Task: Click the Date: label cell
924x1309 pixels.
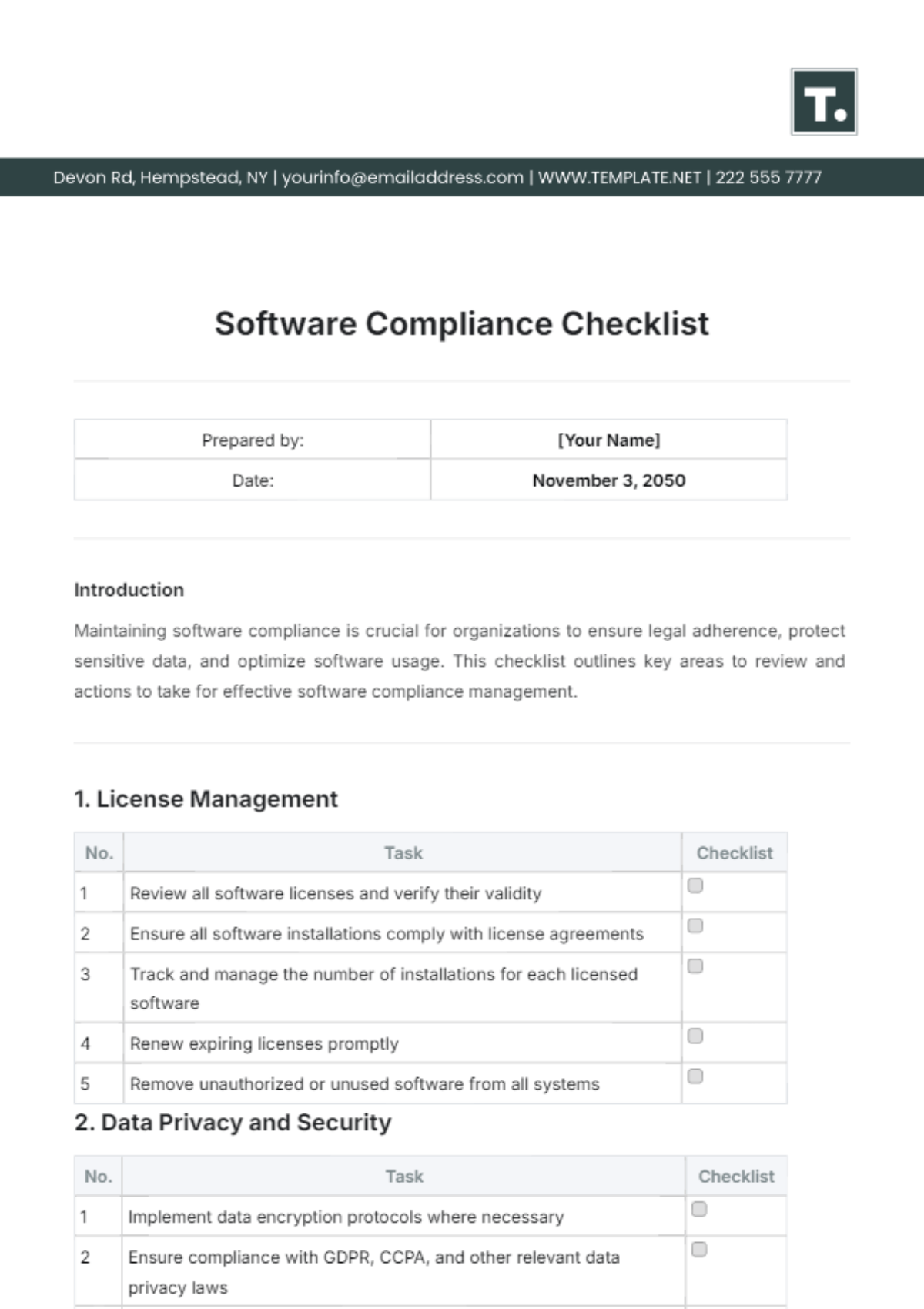Action: [x=253, y=480]
